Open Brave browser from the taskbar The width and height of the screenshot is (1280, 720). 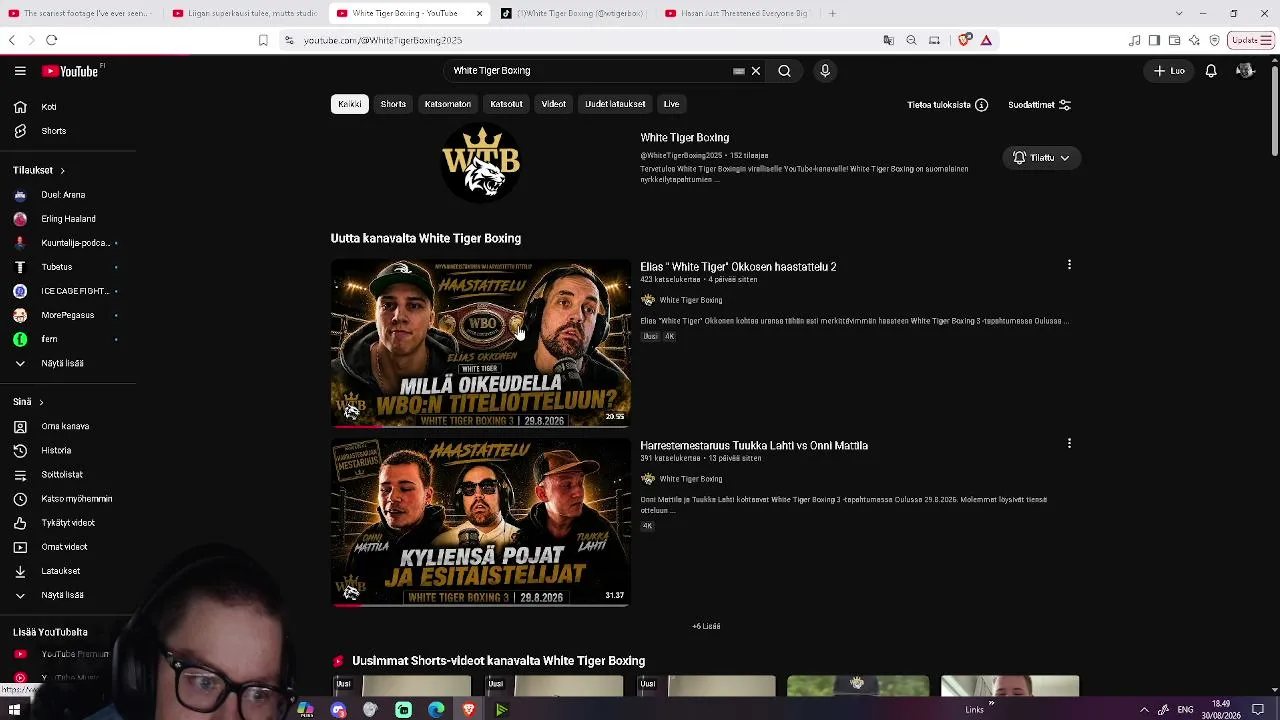469,709
